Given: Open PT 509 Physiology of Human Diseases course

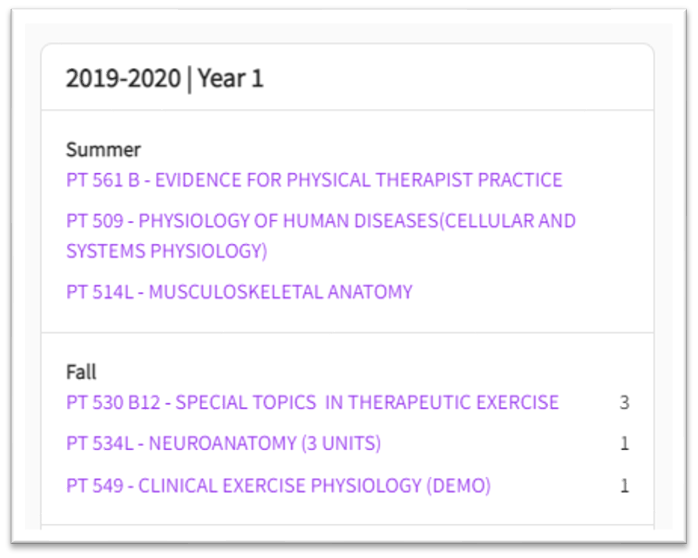Looking at the screenshot, I should click(x=320, y=220).
